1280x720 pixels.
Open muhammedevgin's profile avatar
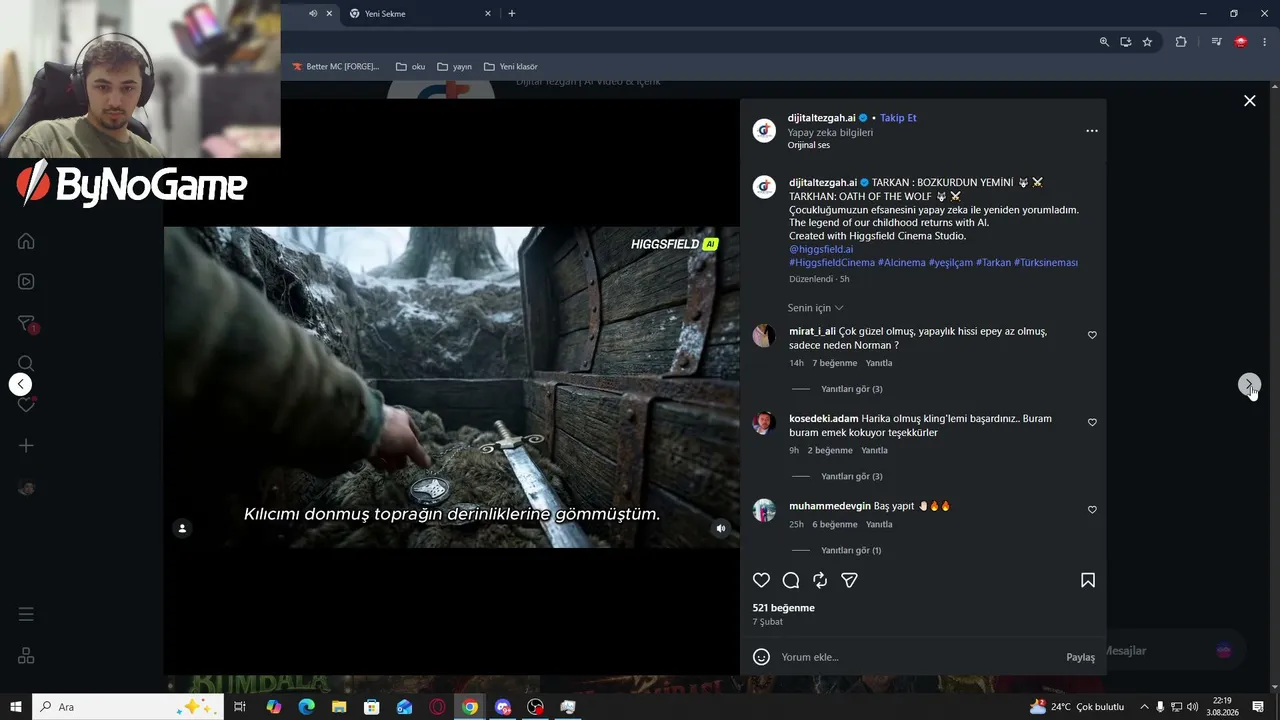coord(764,510)
